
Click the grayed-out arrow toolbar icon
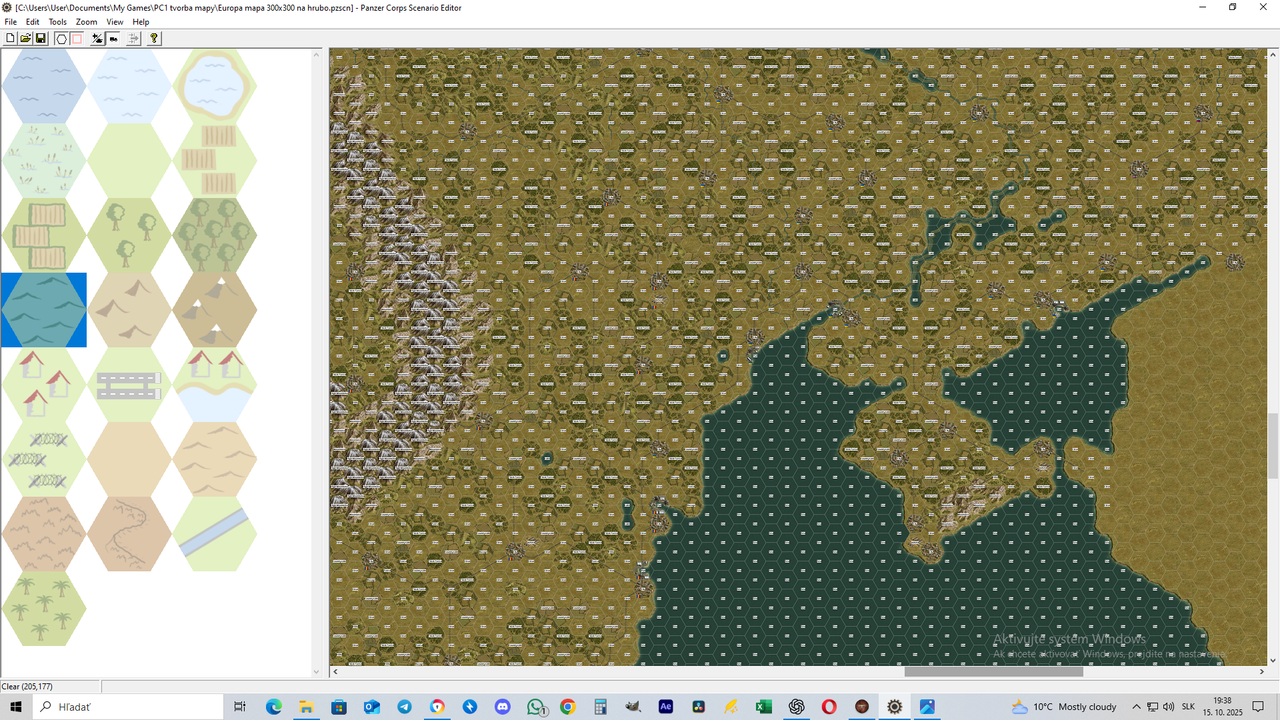pyautogui.click(x=134, y=38)
